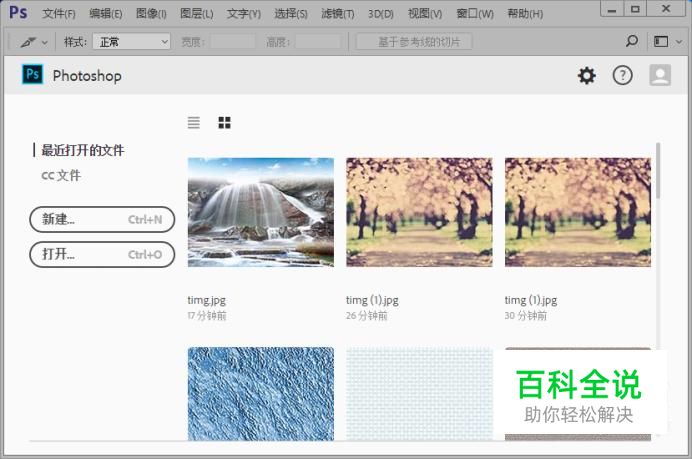Click the Photoshop logo beside title
692x459 pixels.
(x=33, y=74)
